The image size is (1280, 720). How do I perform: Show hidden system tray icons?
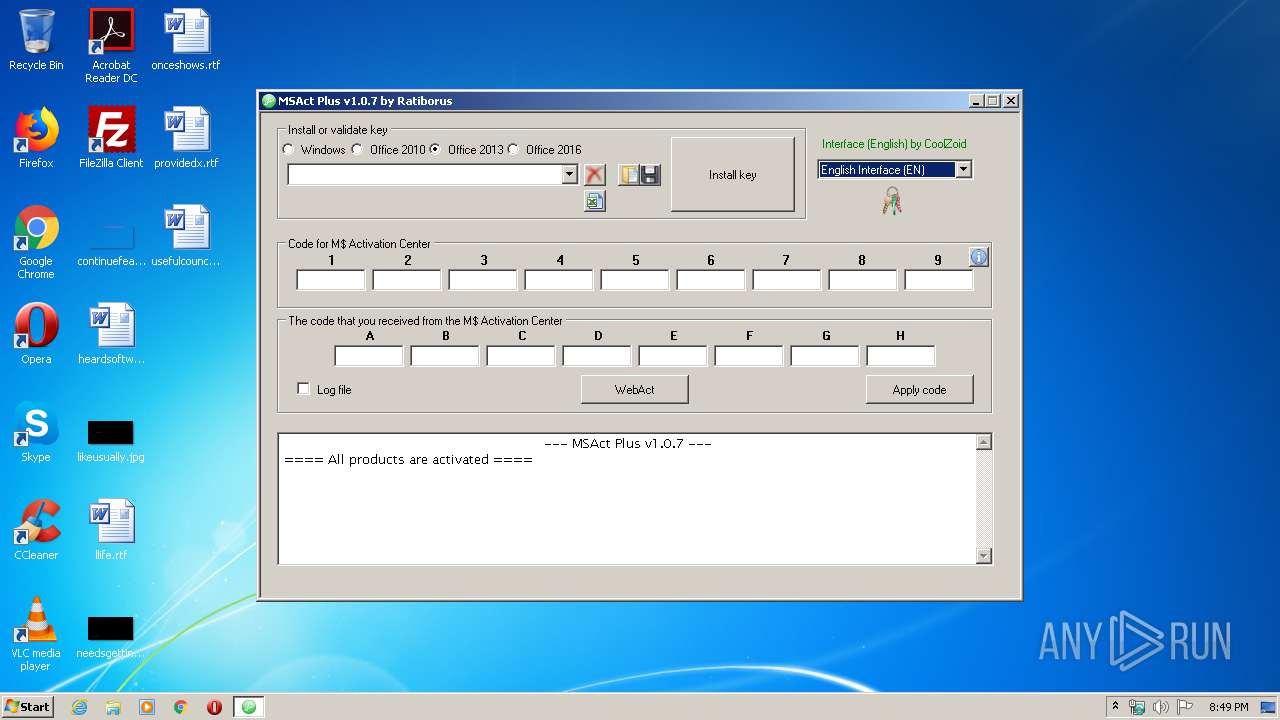1115,707
